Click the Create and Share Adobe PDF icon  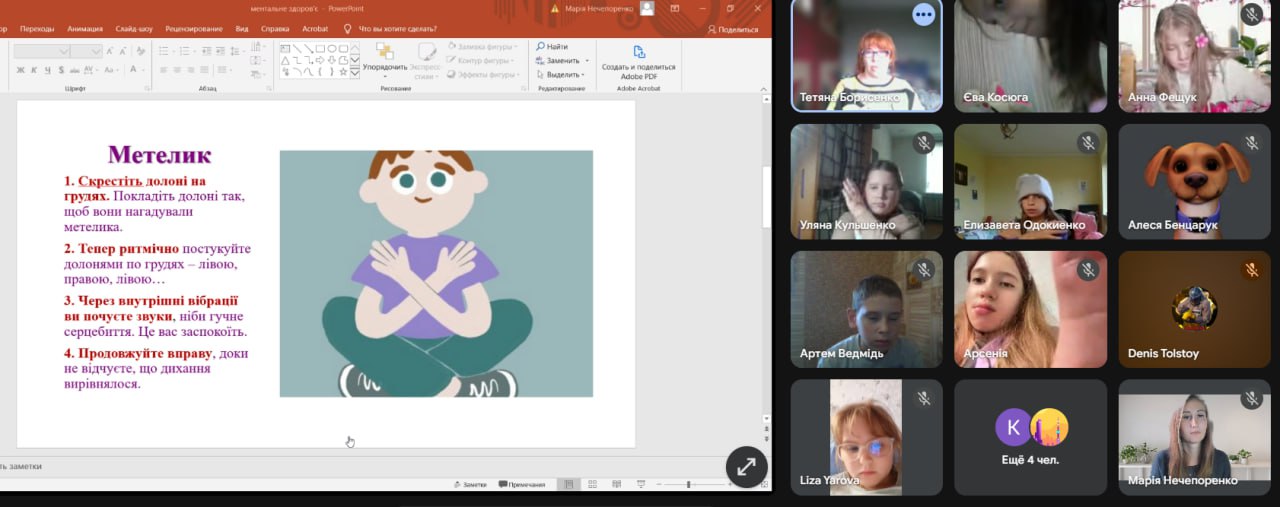(638, 53)
